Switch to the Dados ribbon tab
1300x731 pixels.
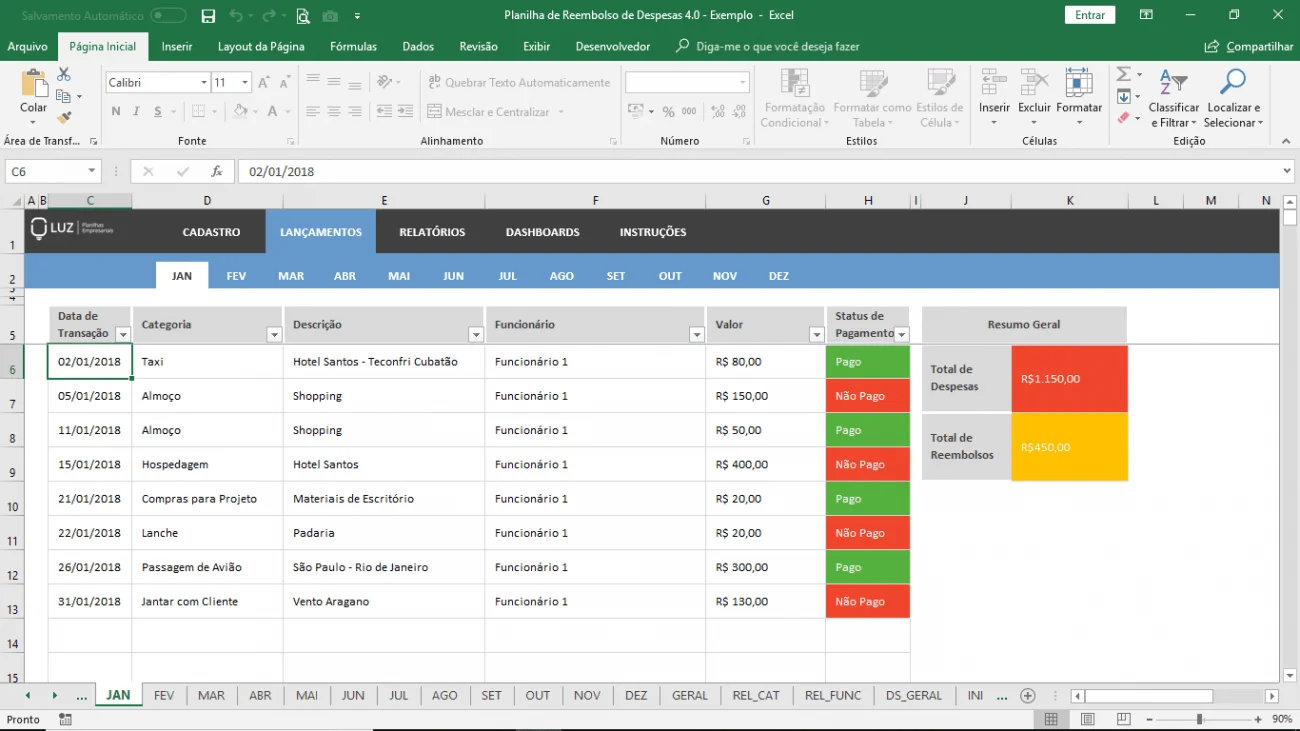click(418, 46)
